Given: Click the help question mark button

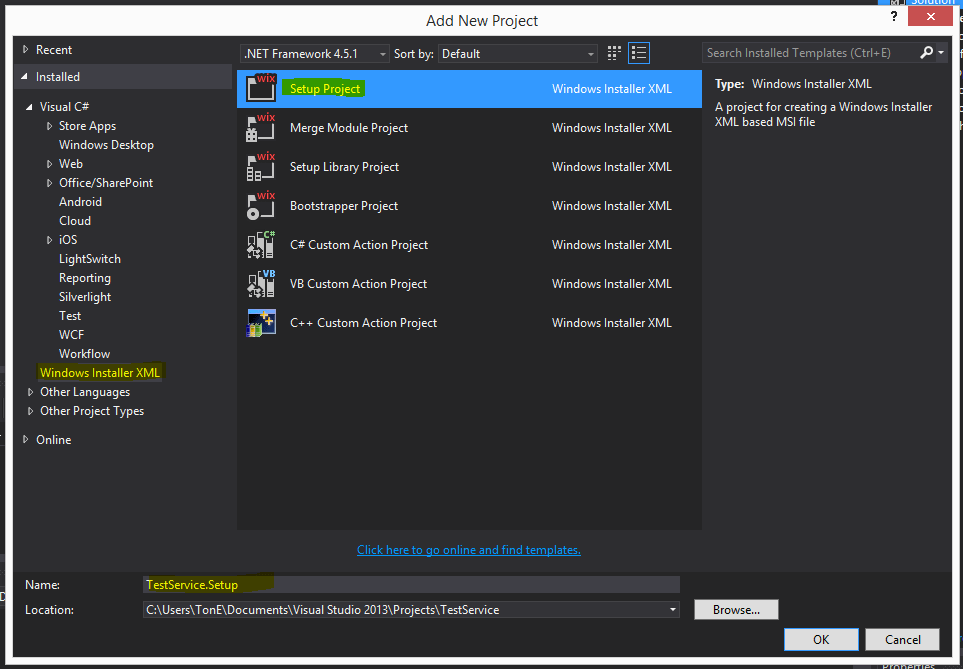Looking at the screenshot, I should pos(893,16).
